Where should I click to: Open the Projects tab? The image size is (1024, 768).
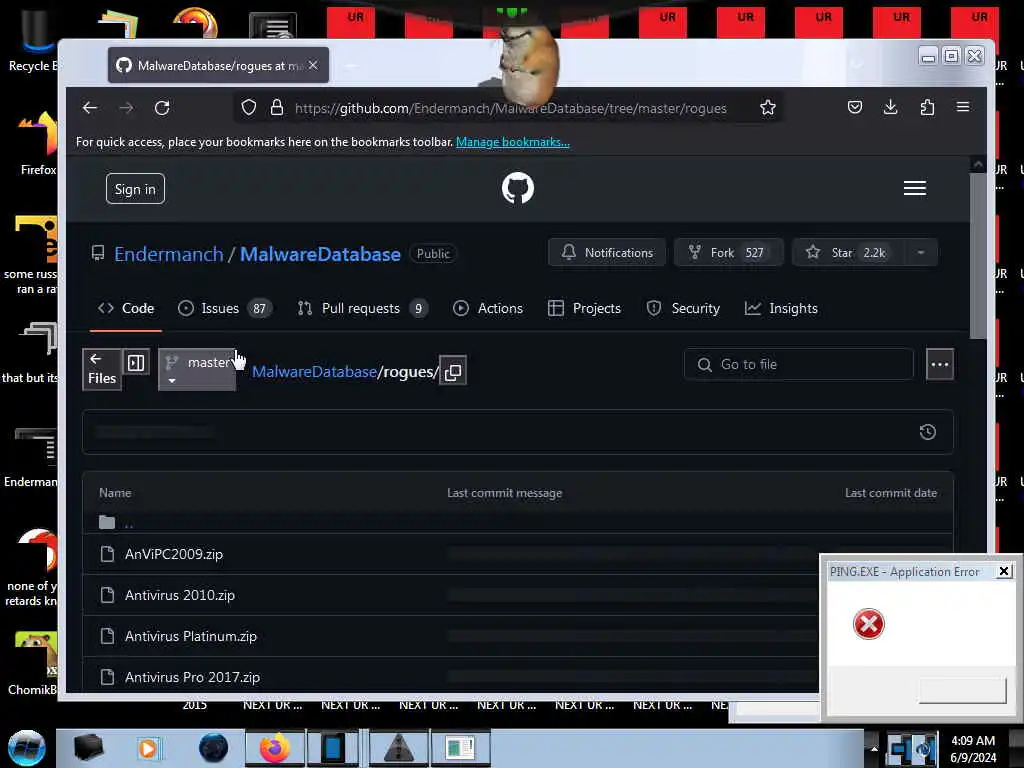click(x=584, y=308)
